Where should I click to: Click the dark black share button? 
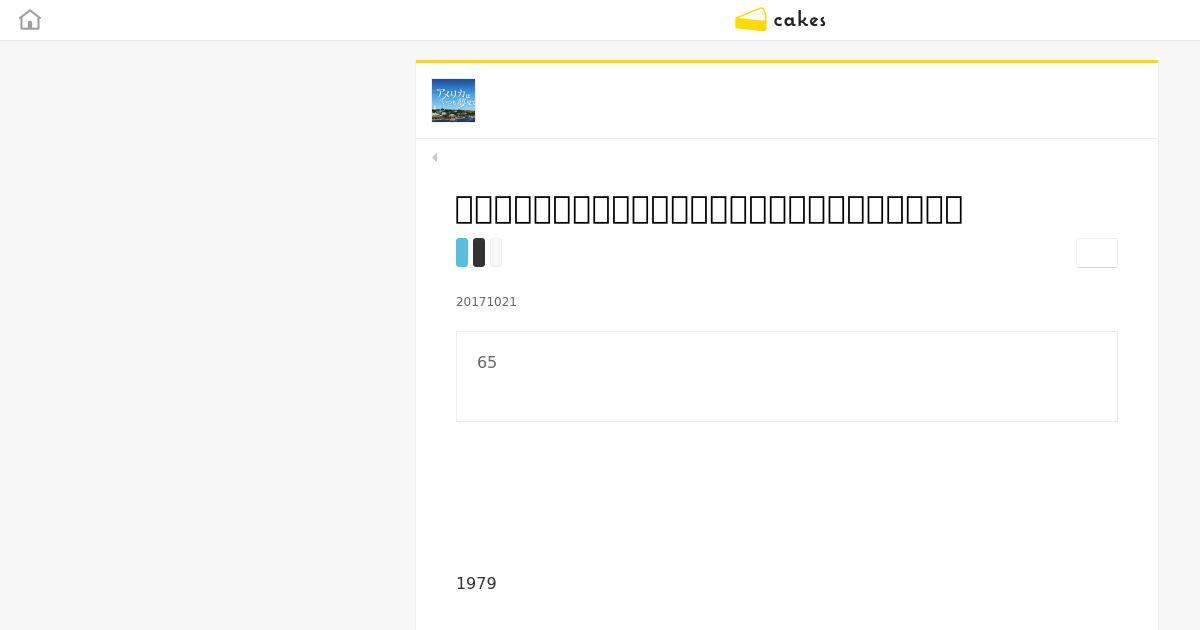479,252
